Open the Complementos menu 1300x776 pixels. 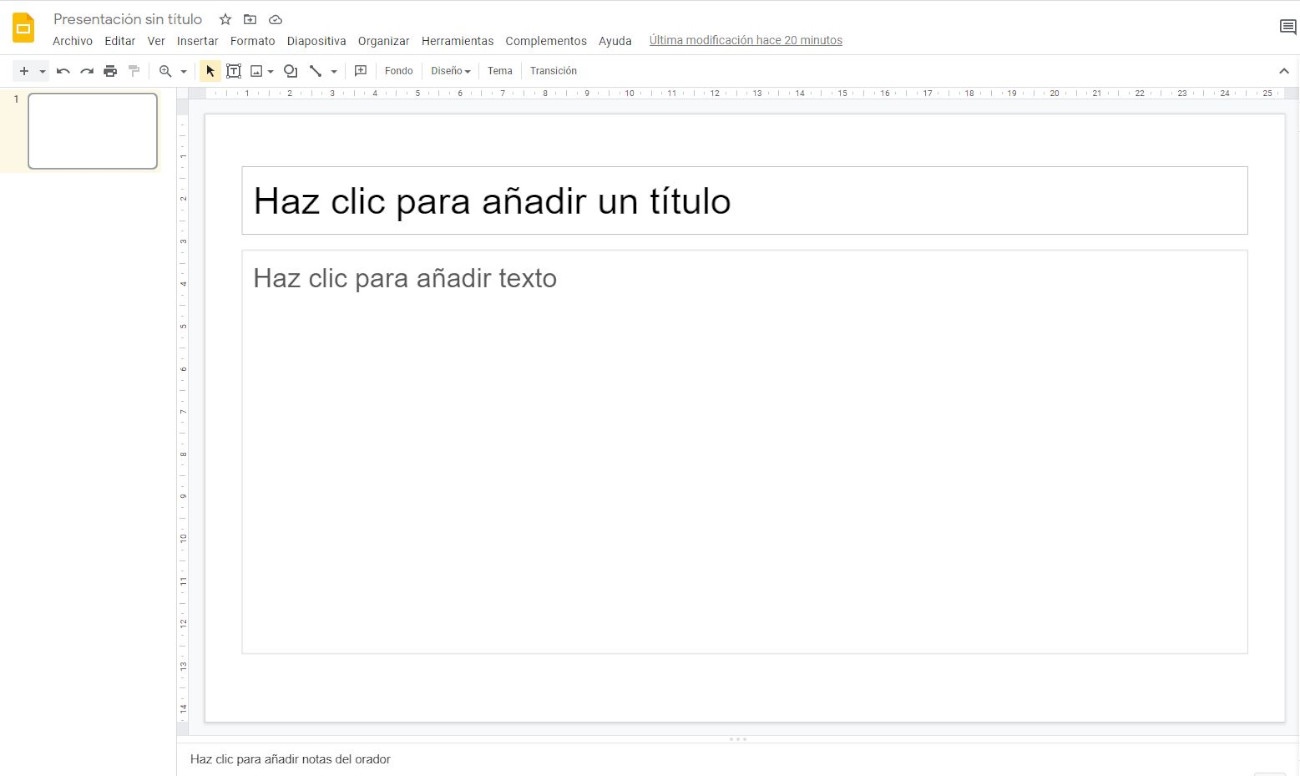point(546,41)
